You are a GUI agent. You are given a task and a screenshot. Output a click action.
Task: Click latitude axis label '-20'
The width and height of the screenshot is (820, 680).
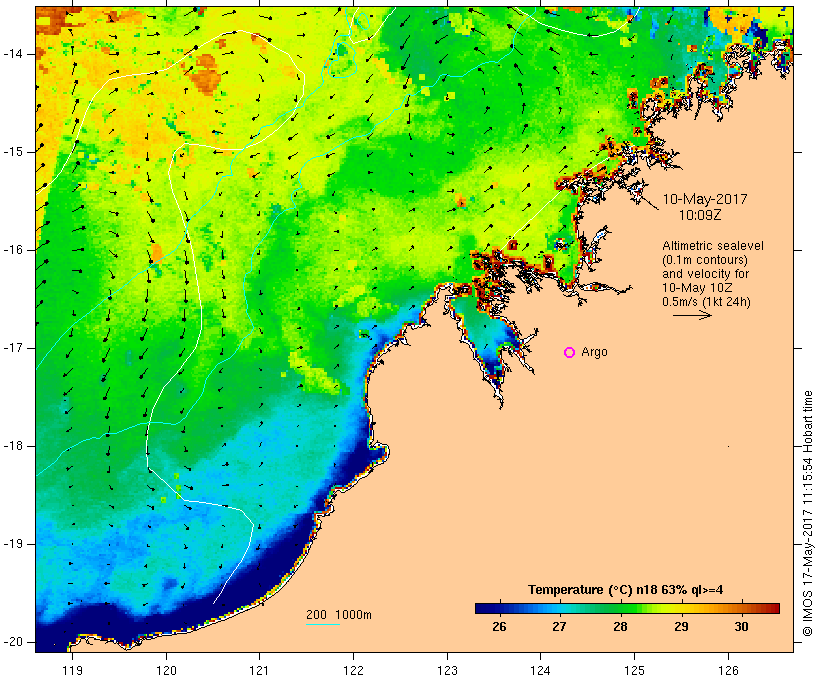(12, 642)
